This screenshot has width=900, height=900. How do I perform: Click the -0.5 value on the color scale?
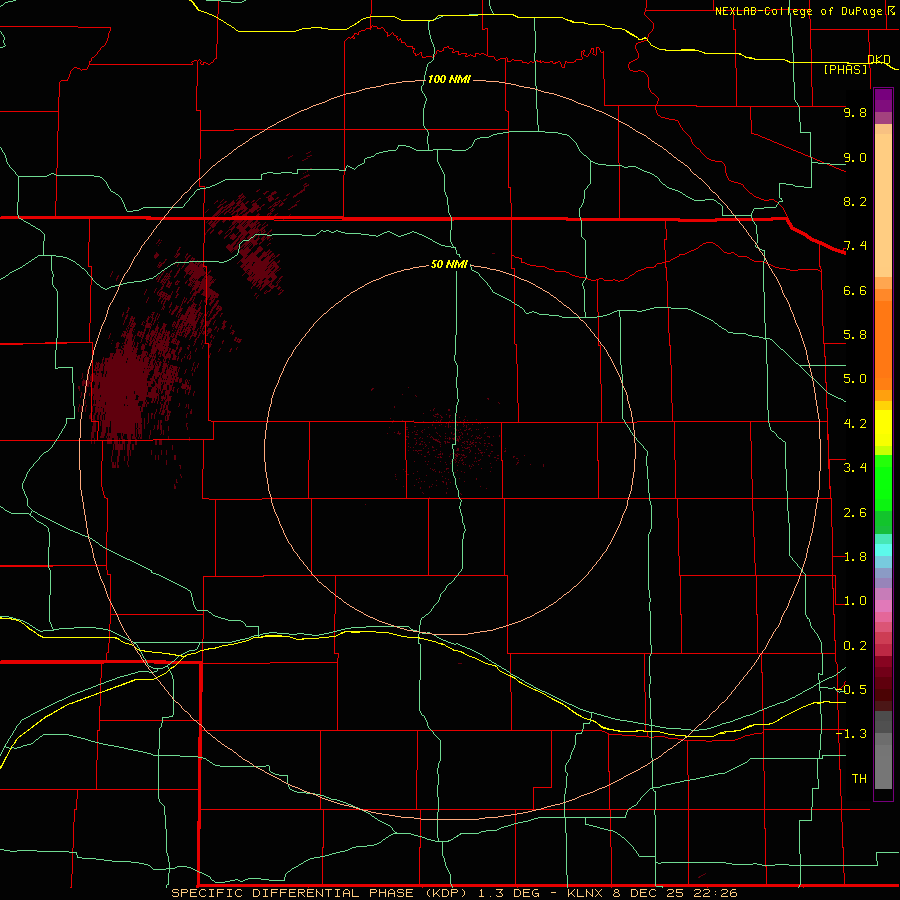pyautogui.click(x=851, y=690)
